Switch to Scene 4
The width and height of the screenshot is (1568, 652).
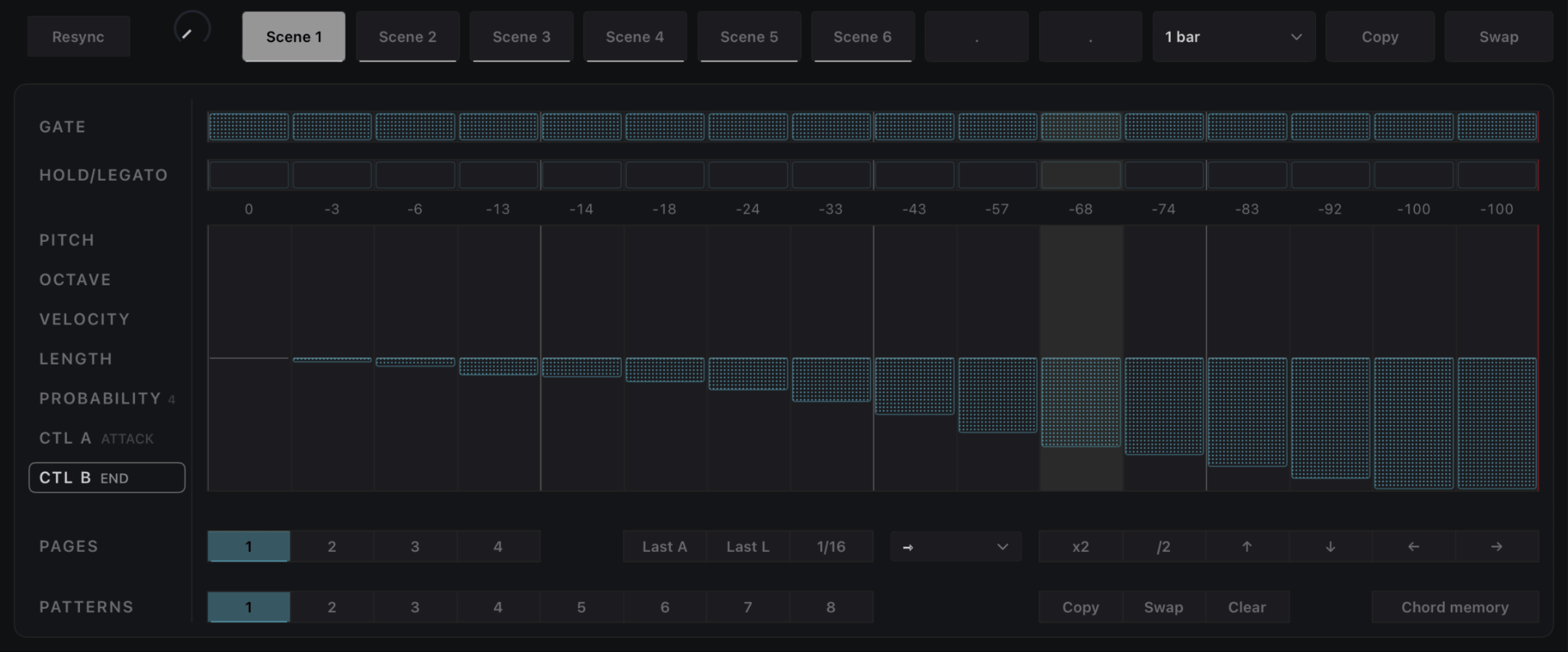tap(635, 37)
